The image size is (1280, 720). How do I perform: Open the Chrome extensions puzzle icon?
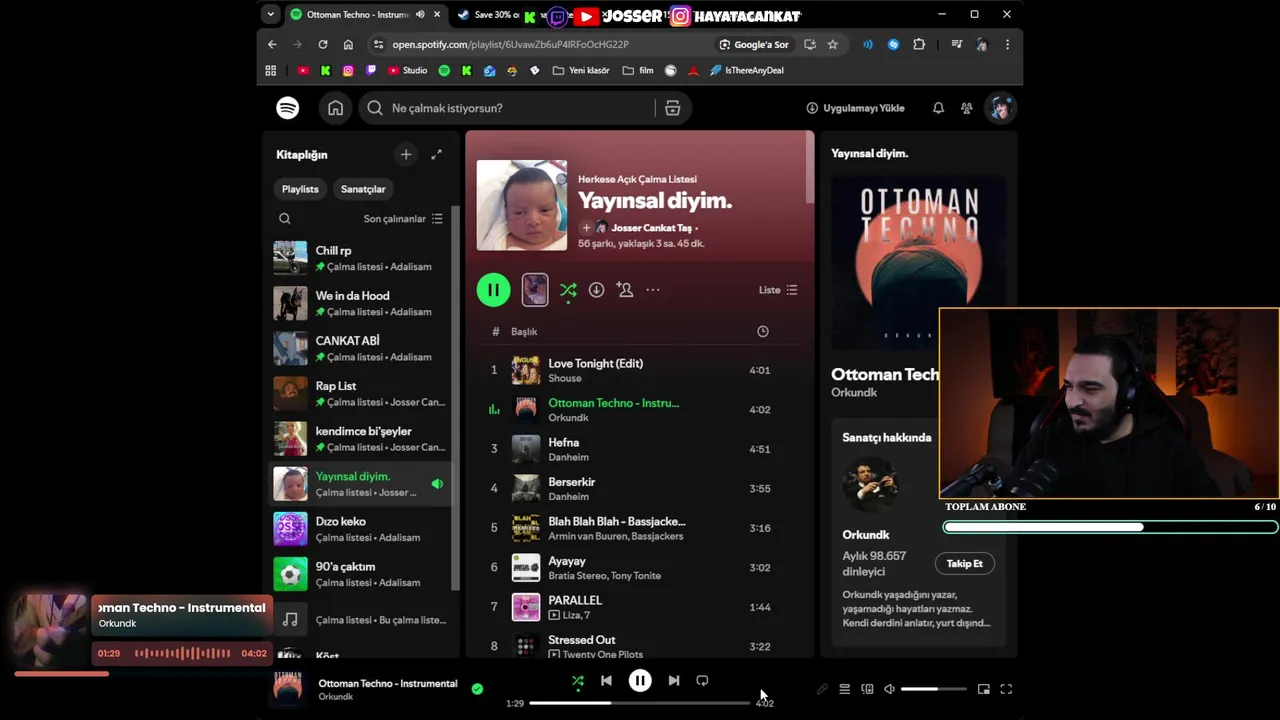point(919,44)
